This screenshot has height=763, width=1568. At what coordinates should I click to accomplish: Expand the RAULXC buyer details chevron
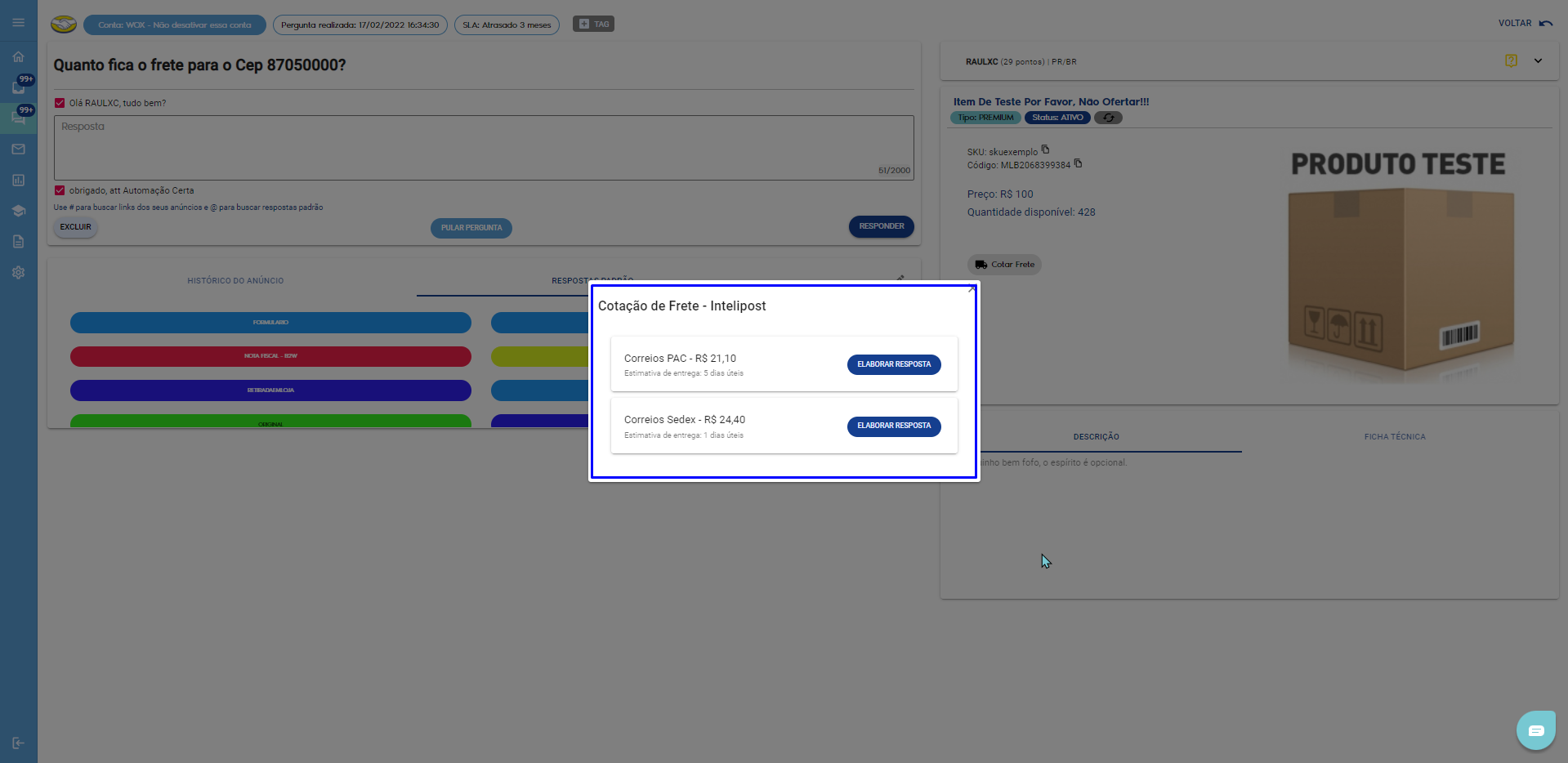(1538, 60)
